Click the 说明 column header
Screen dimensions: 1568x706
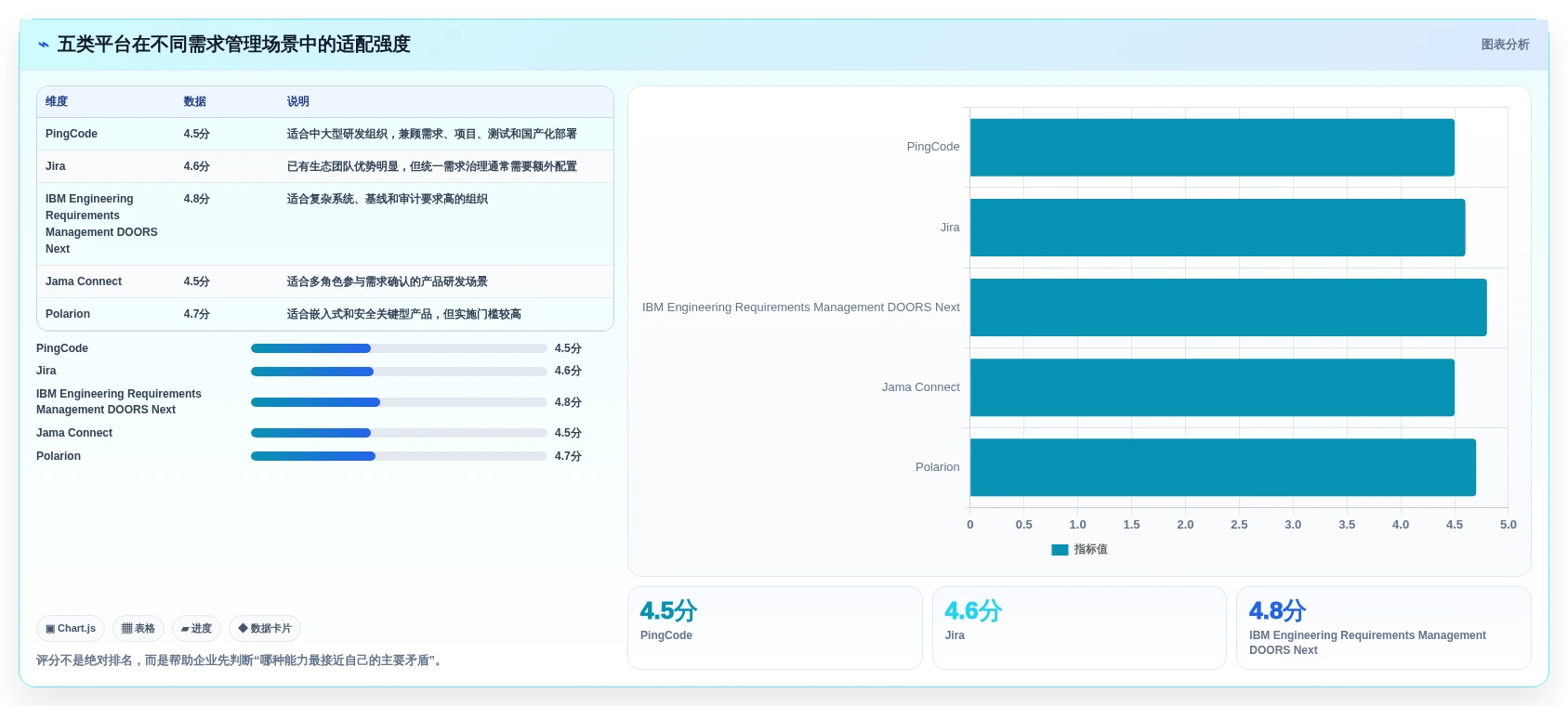[298, 101]
